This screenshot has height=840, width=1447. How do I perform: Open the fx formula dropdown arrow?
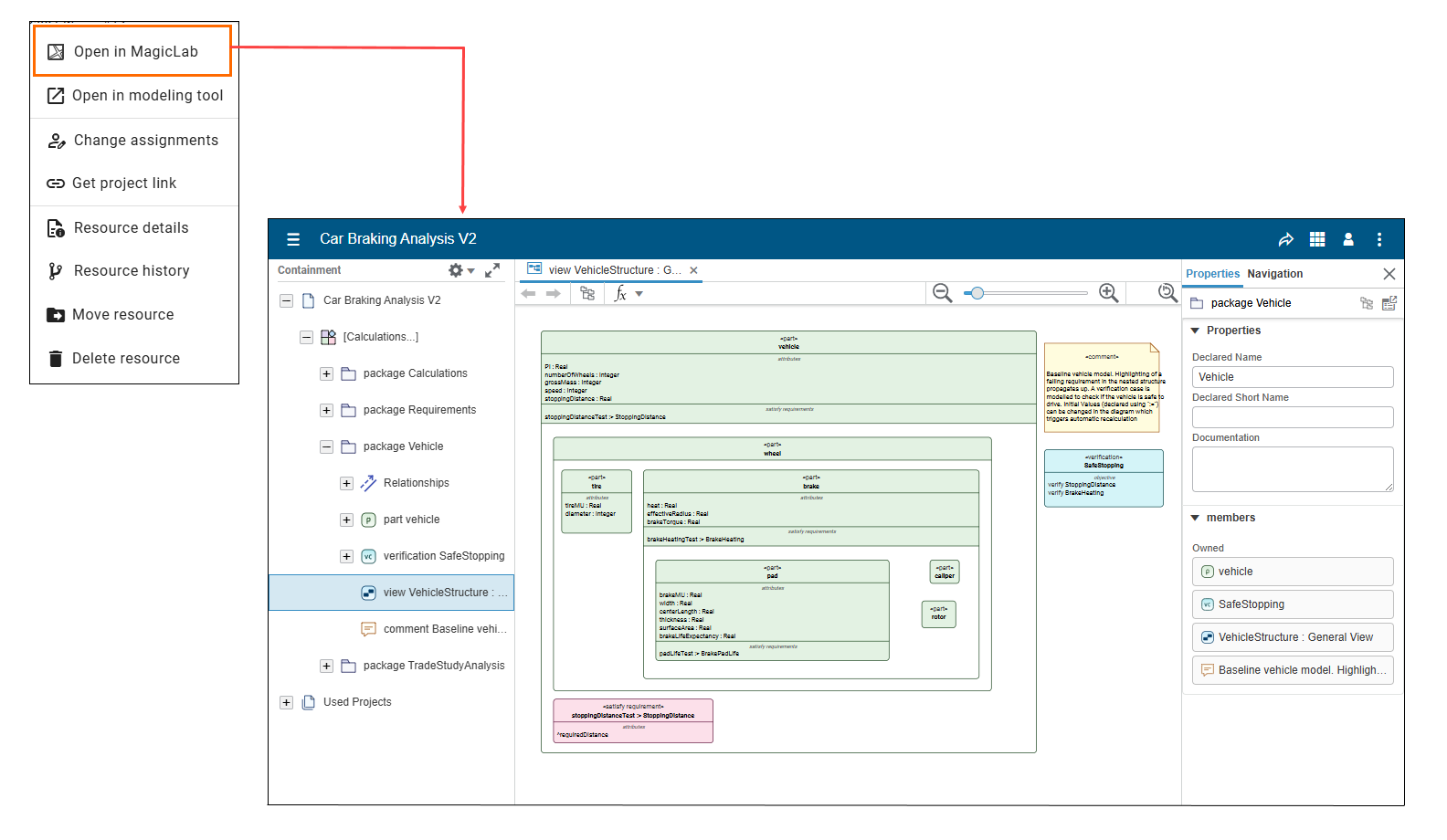tap(639, 294)
